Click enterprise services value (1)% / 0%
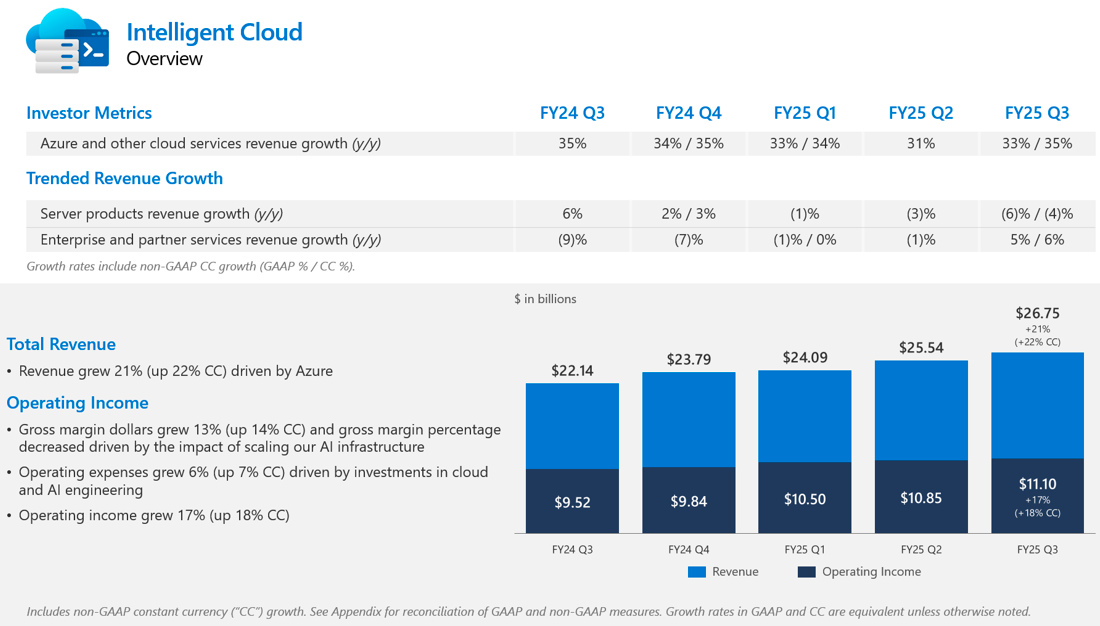The width and height of the screenshot is (1100, 626). pos(805,240)
